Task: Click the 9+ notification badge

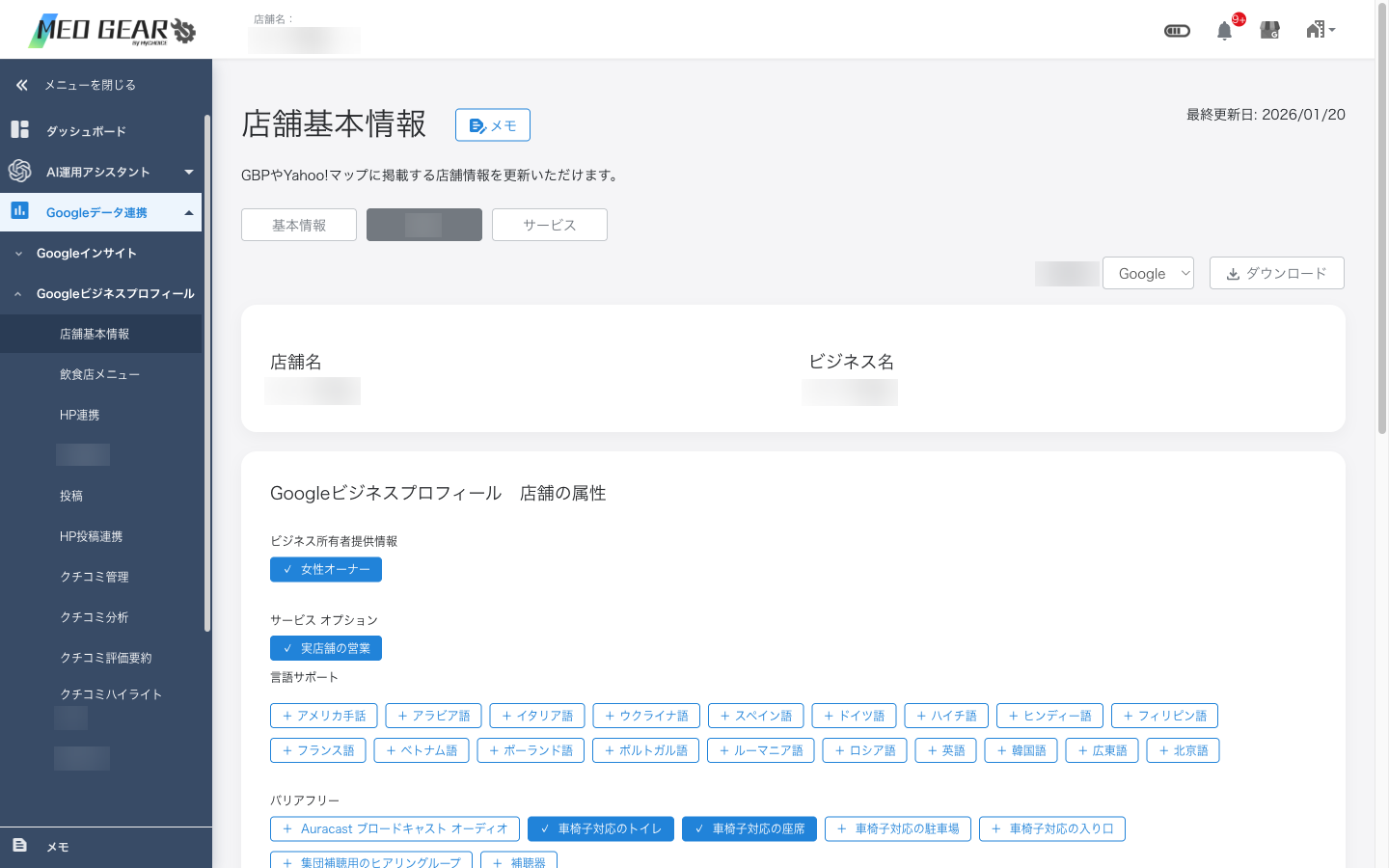Action: point(1239,19)
